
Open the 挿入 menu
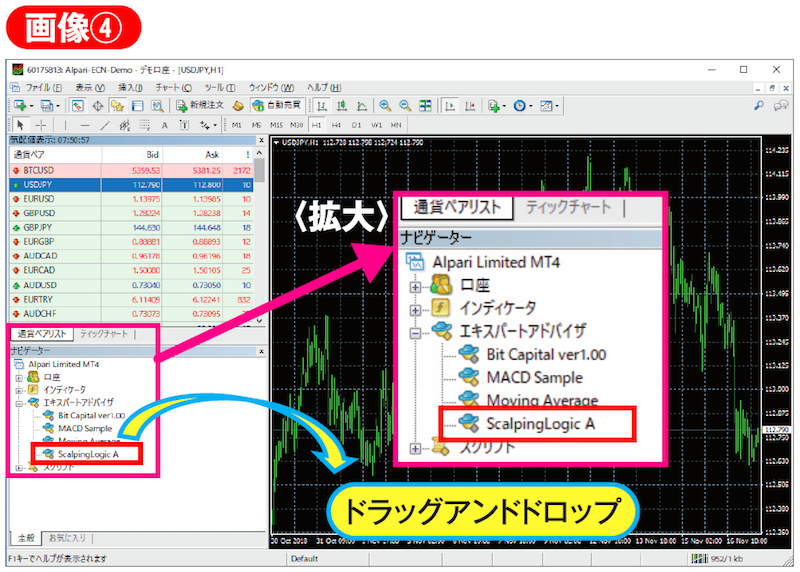point(130,88)
